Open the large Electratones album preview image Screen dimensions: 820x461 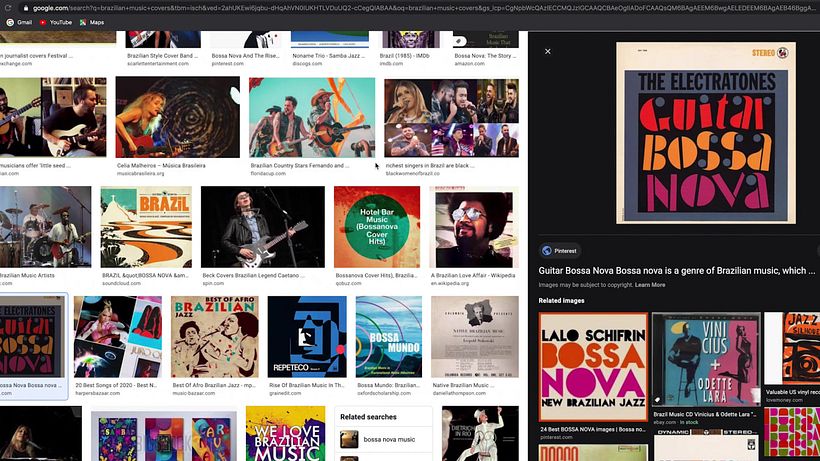pos(705,133)
